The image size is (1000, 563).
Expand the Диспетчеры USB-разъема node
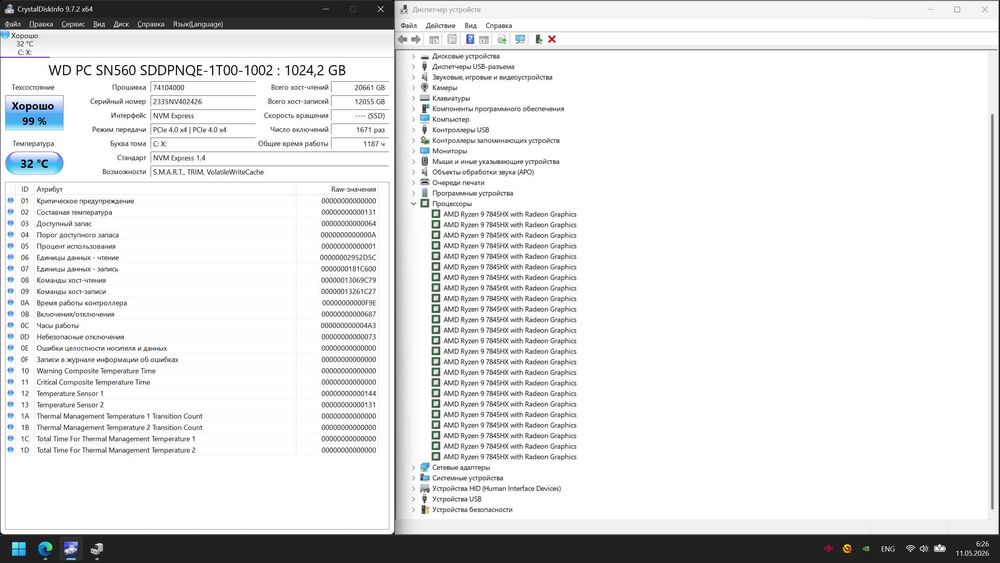(x=413, y=66)
